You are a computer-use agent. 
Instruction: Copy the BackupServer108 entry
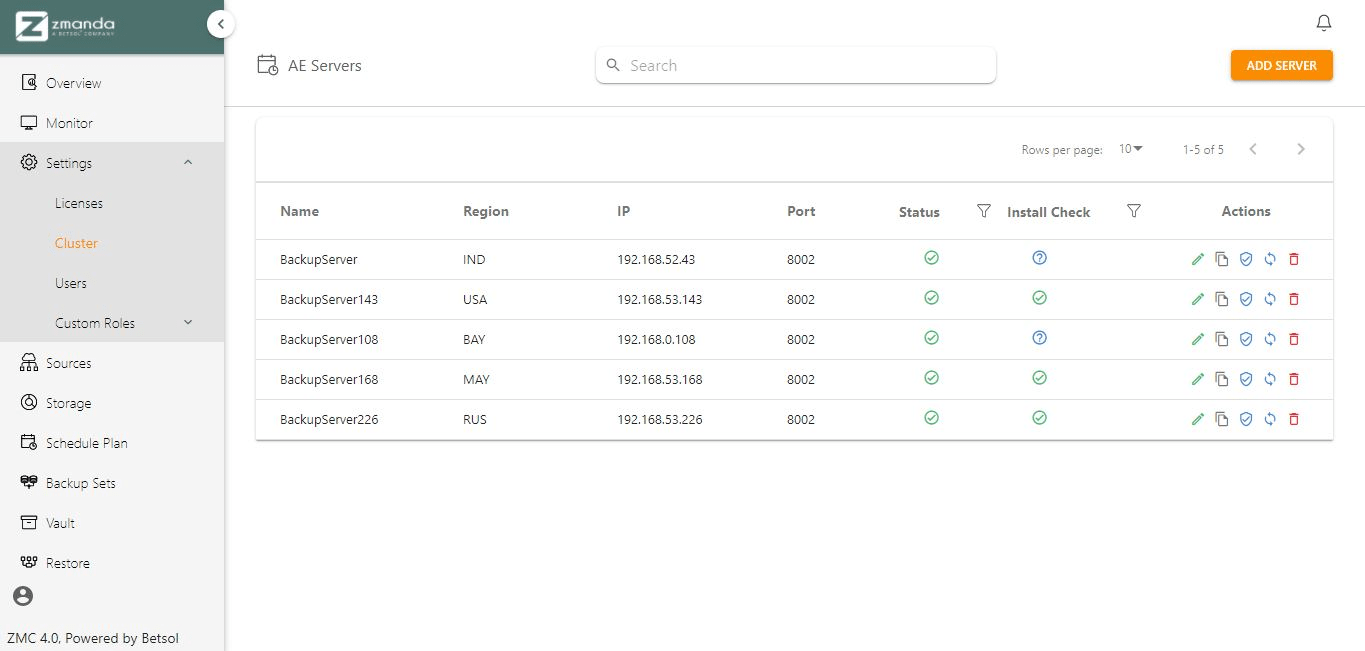click(1222, 339)
